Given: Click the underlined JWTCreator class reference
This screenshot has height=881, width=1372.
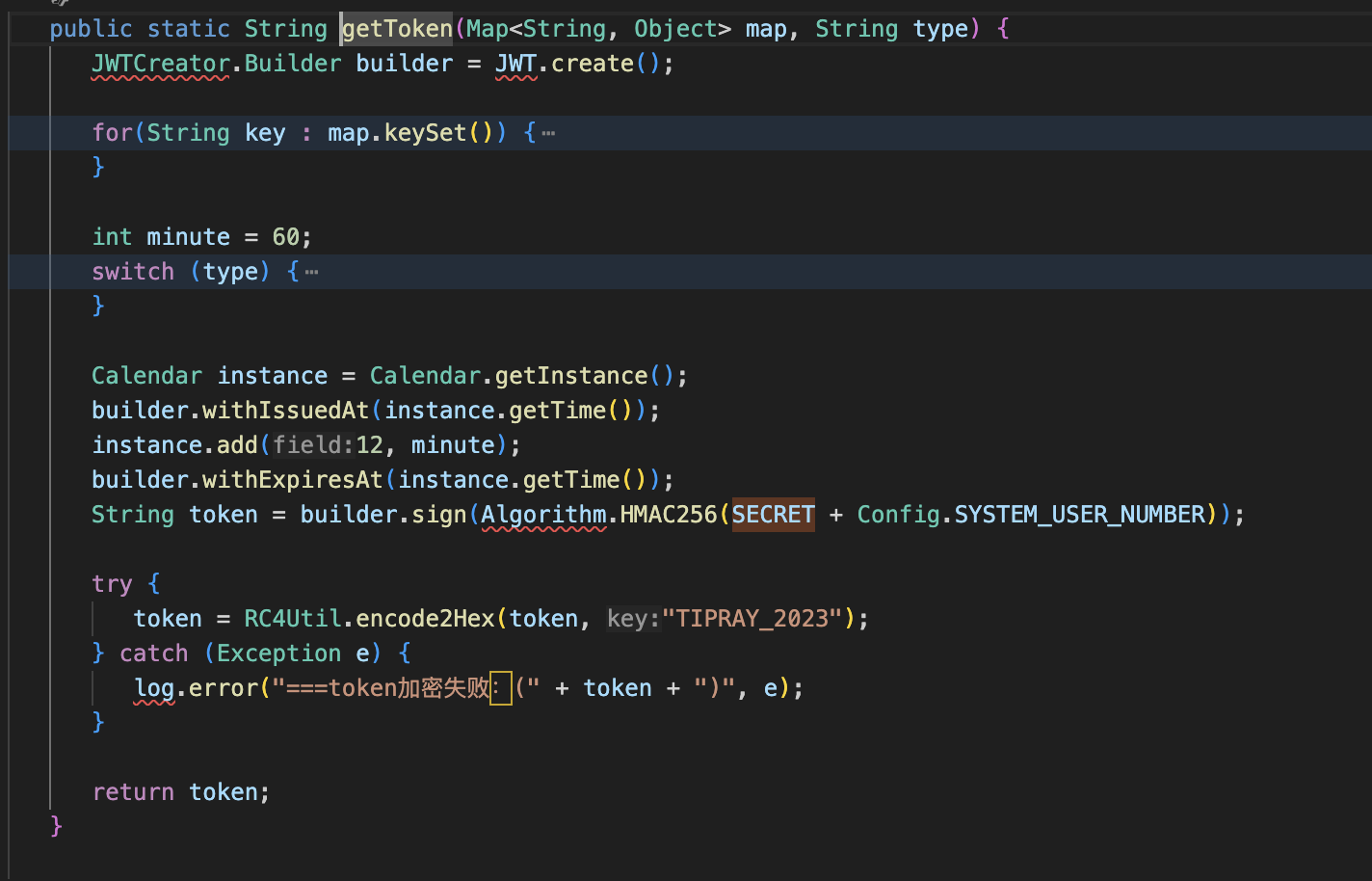Looking at the screenshot, I should click(160, 64).
